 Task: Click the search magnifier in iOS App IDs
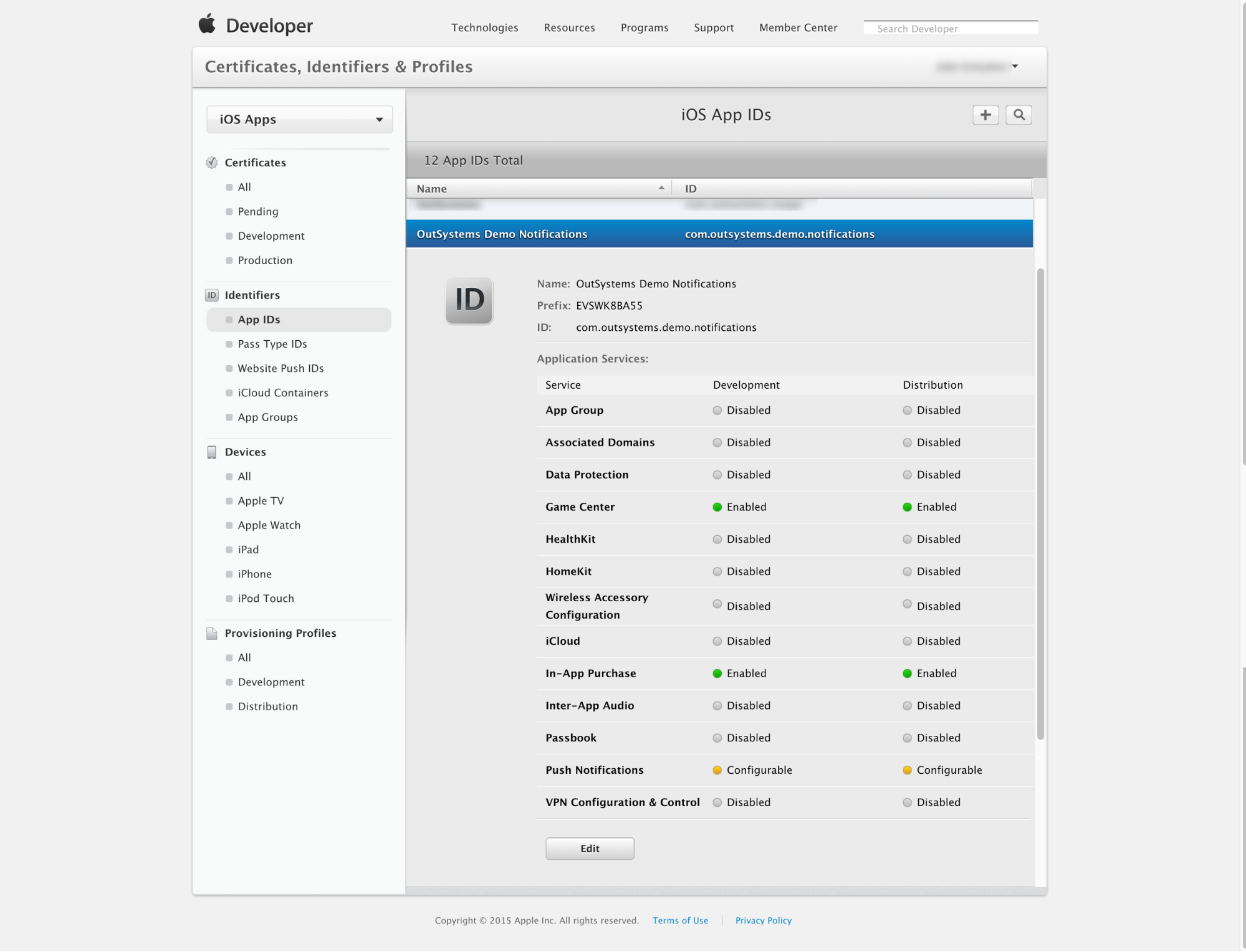pyautogui.click(x=1018, y=115)
